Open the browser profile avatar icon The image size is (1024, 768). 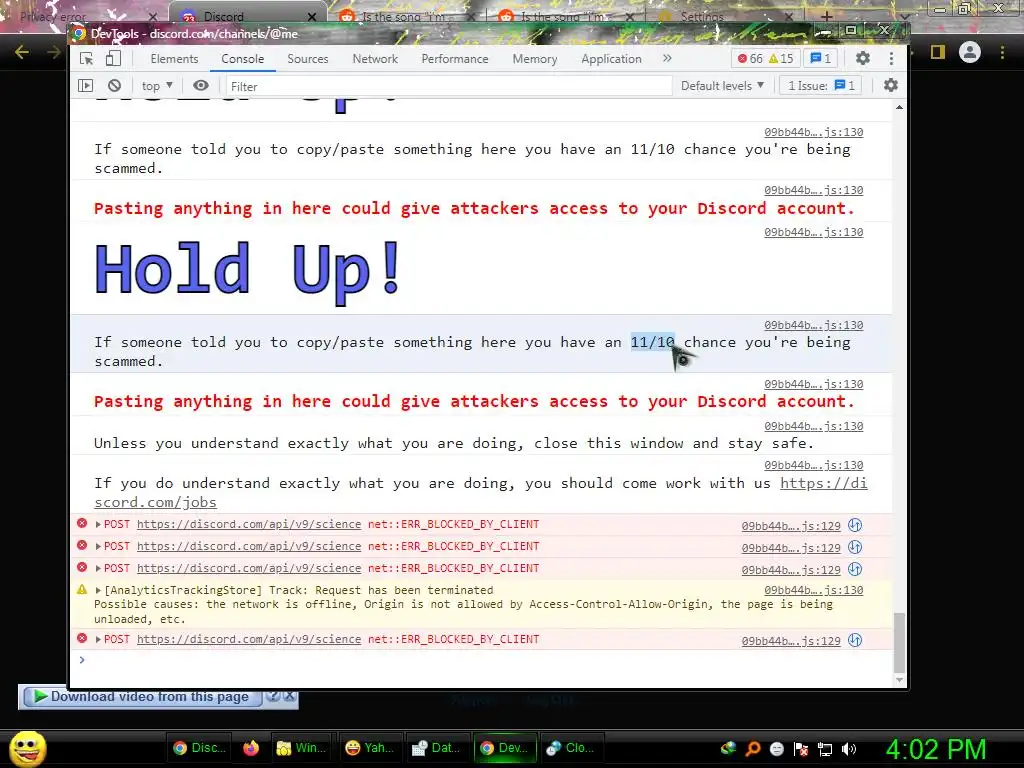tap(970, 52)
